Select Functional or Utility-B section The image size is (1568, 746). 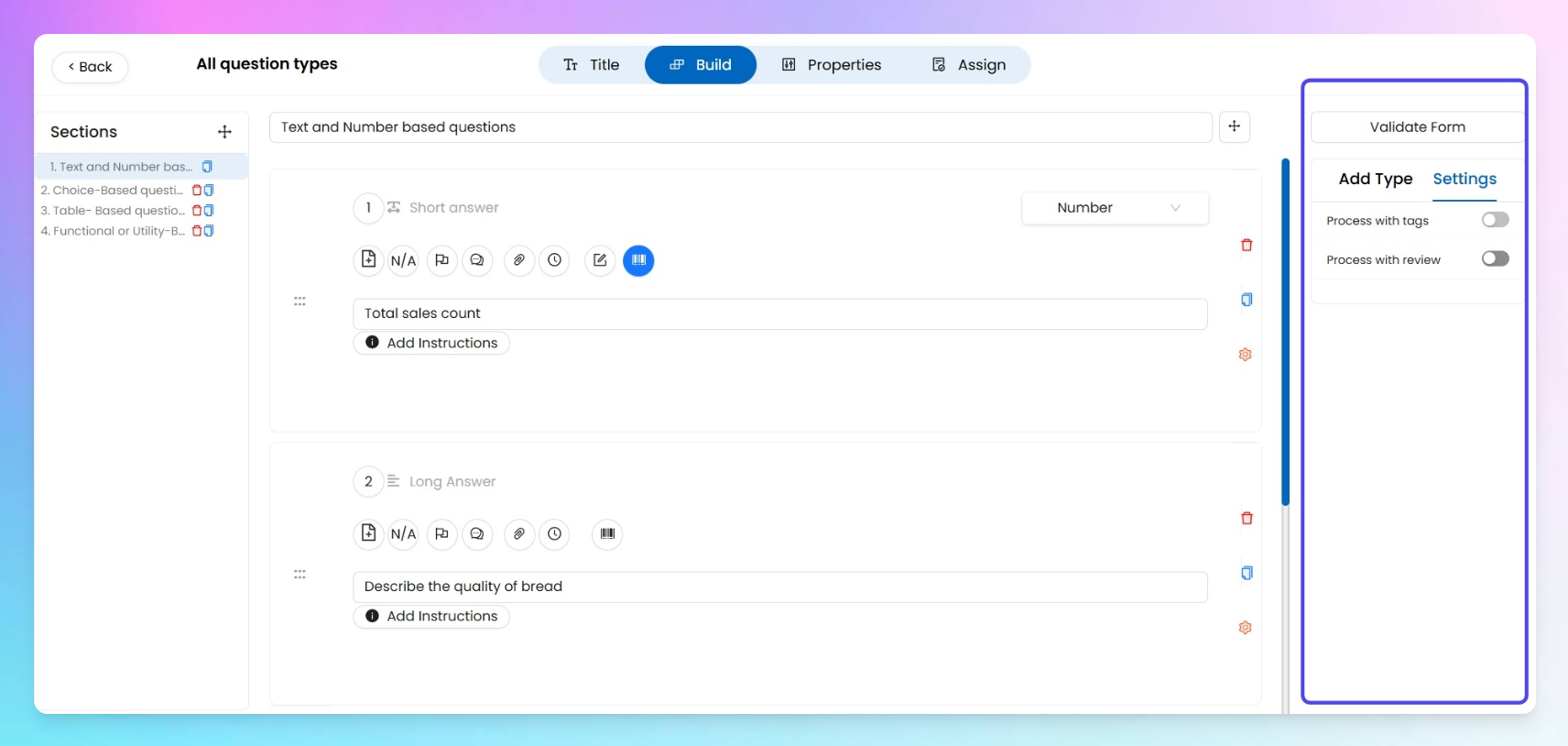(113, 231)
